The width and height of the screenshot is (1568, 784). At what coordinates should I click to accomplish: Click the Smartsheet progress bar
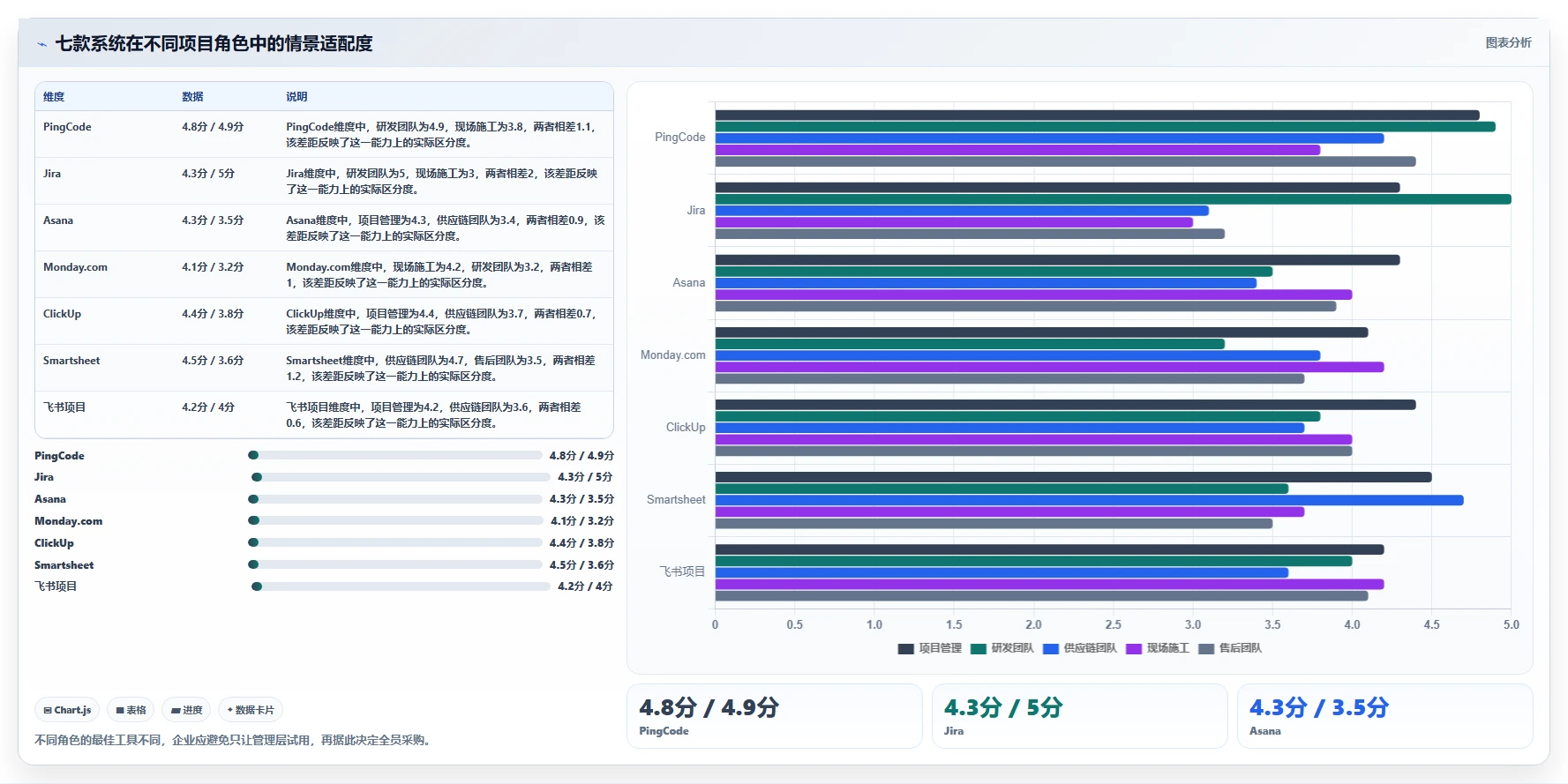[395, 565]
